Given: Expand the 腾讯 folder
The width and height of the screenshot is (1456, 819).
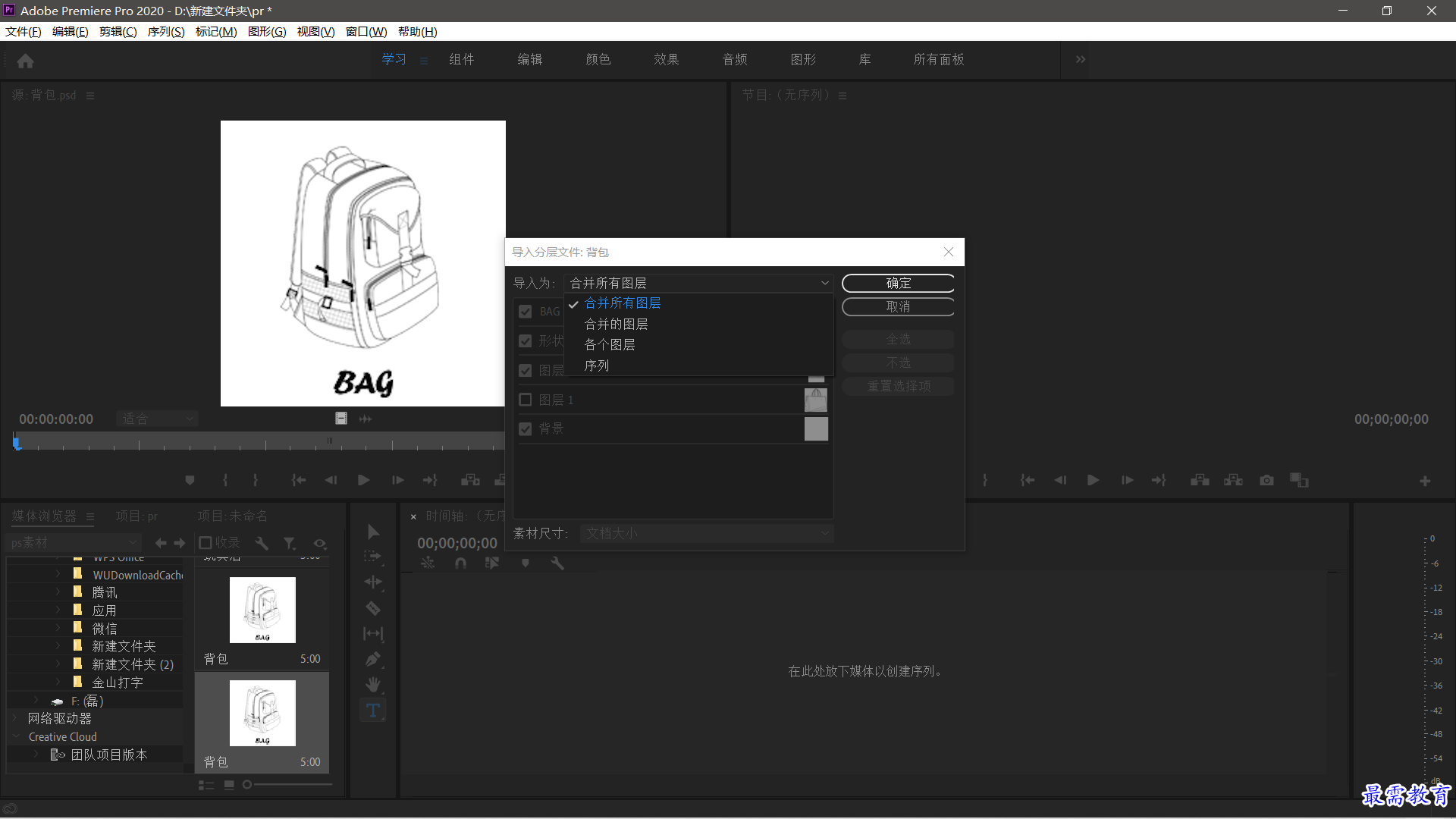Looking at the screenshot, I should 58,592.
